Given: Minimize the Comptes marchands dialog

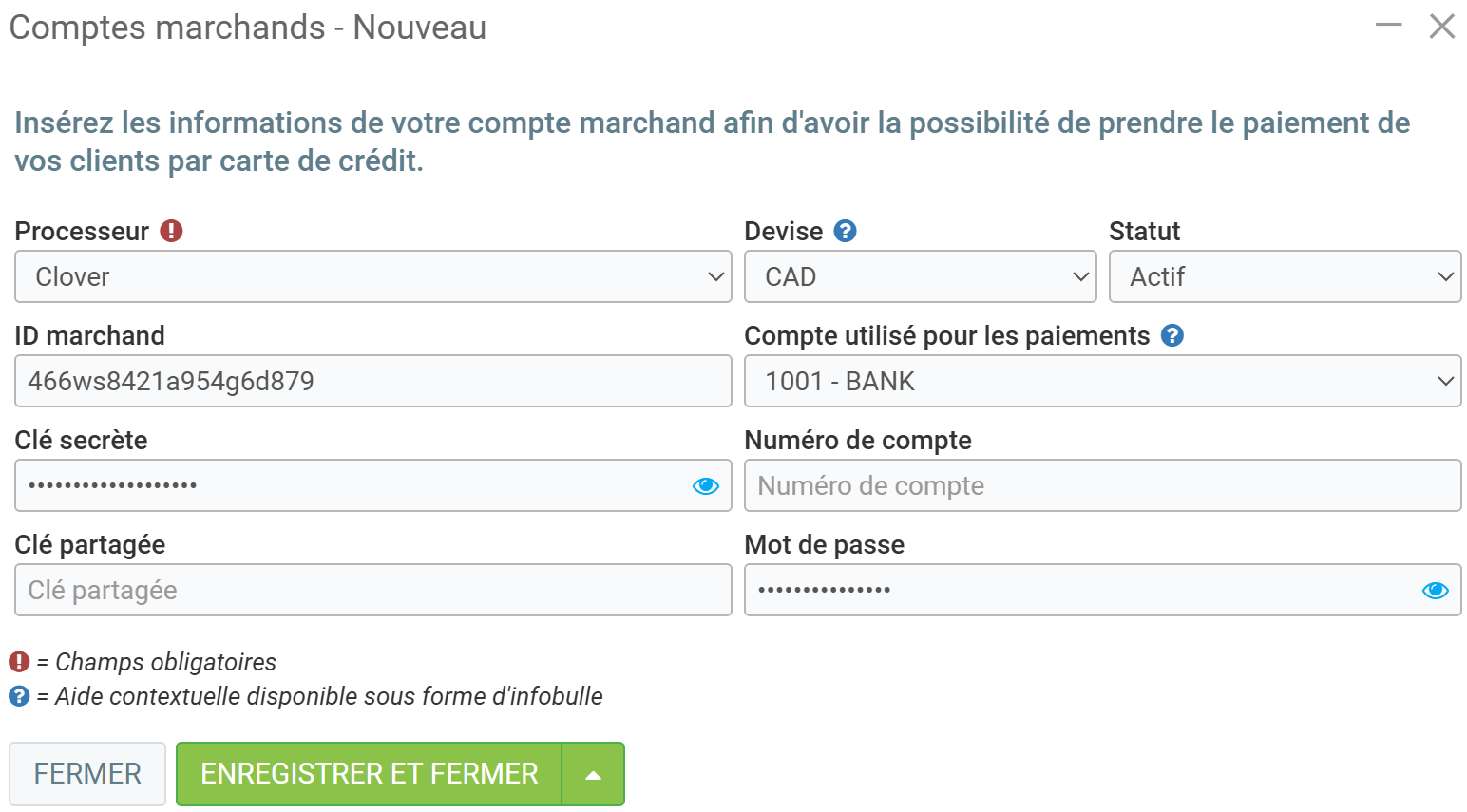Looking at the screenshot, I should click(1388, 26).
